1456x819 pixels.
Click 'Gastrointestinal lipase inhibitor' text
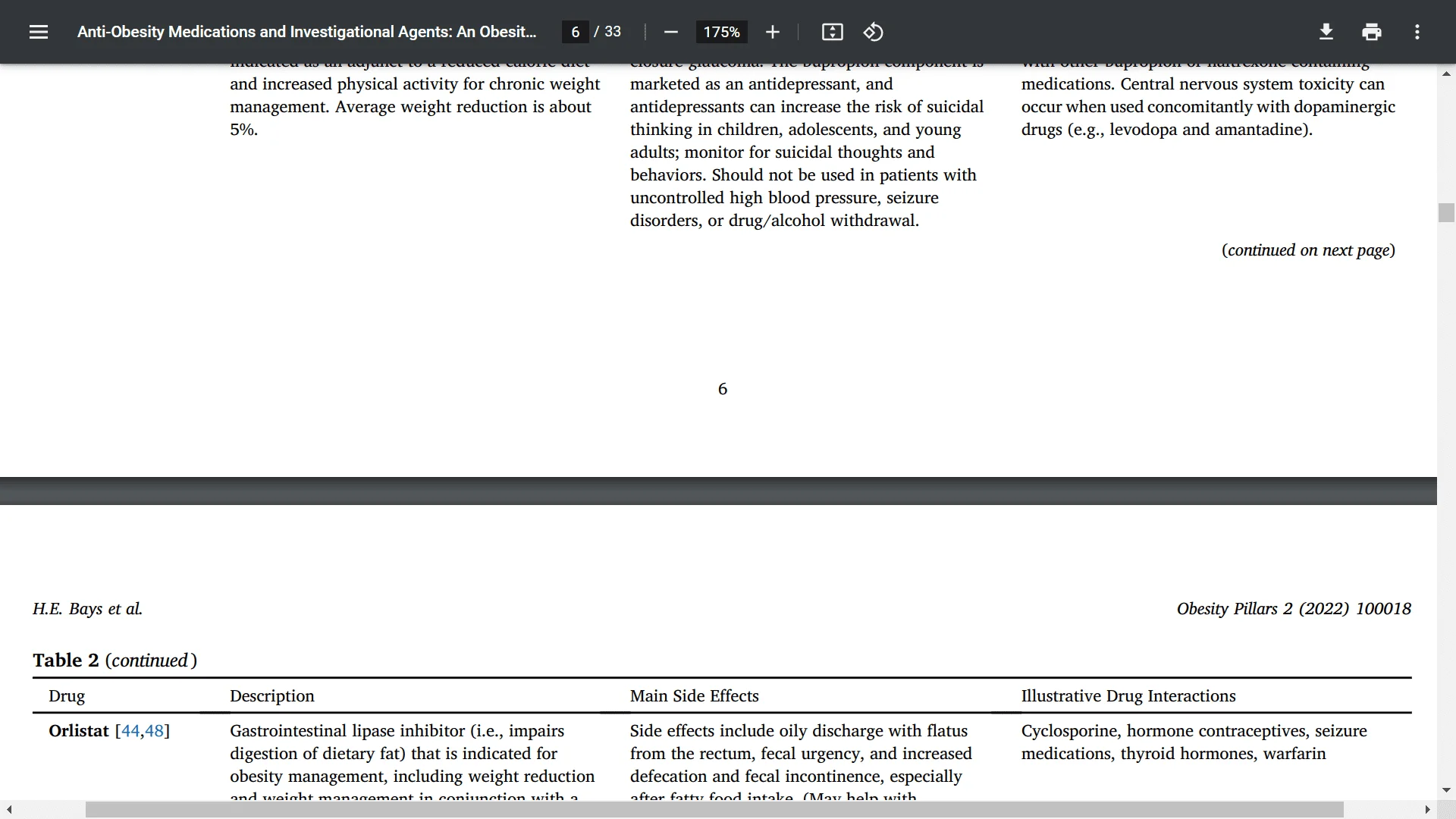click(347, 731)
